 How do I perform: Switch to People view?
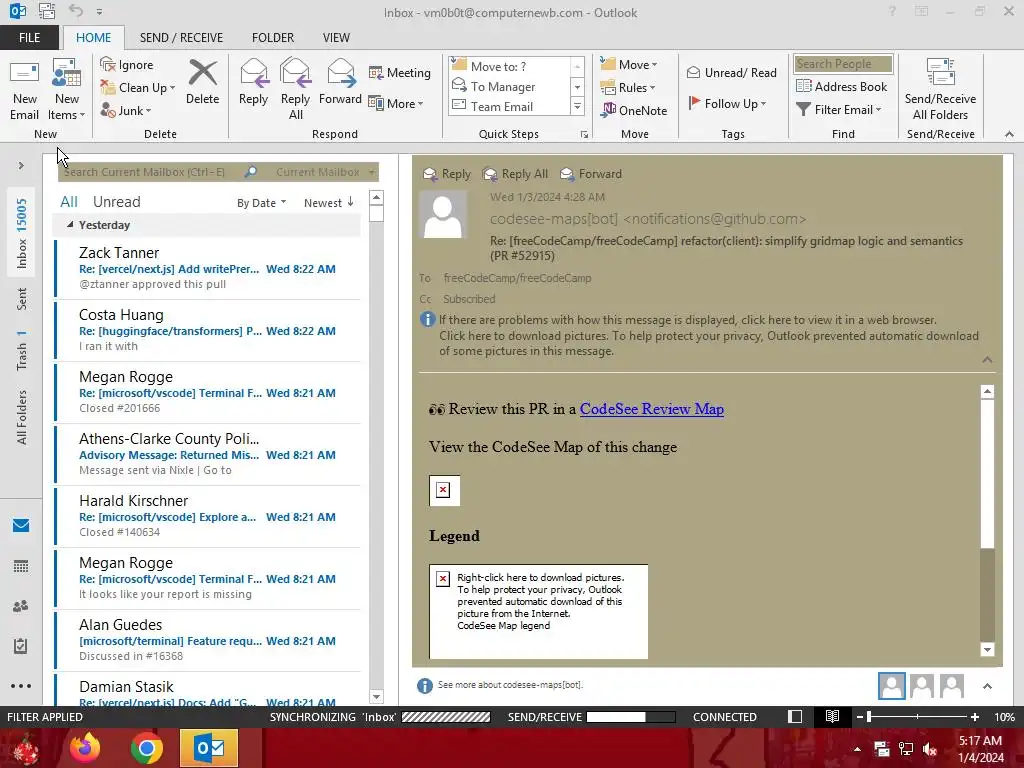coord(21,606)
